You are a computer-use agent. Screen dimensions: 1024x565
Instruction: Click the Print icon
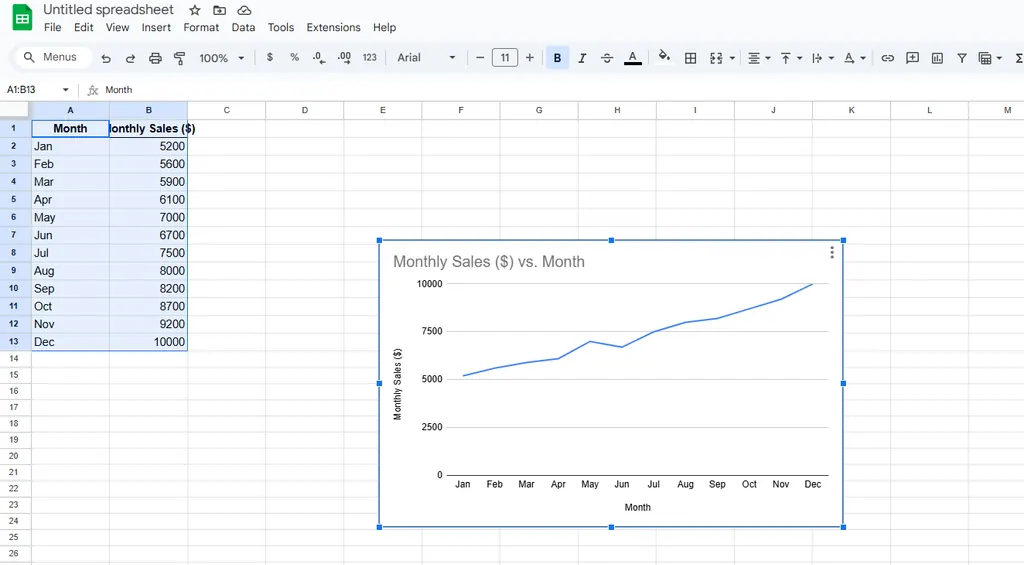(x=155, y=58)
